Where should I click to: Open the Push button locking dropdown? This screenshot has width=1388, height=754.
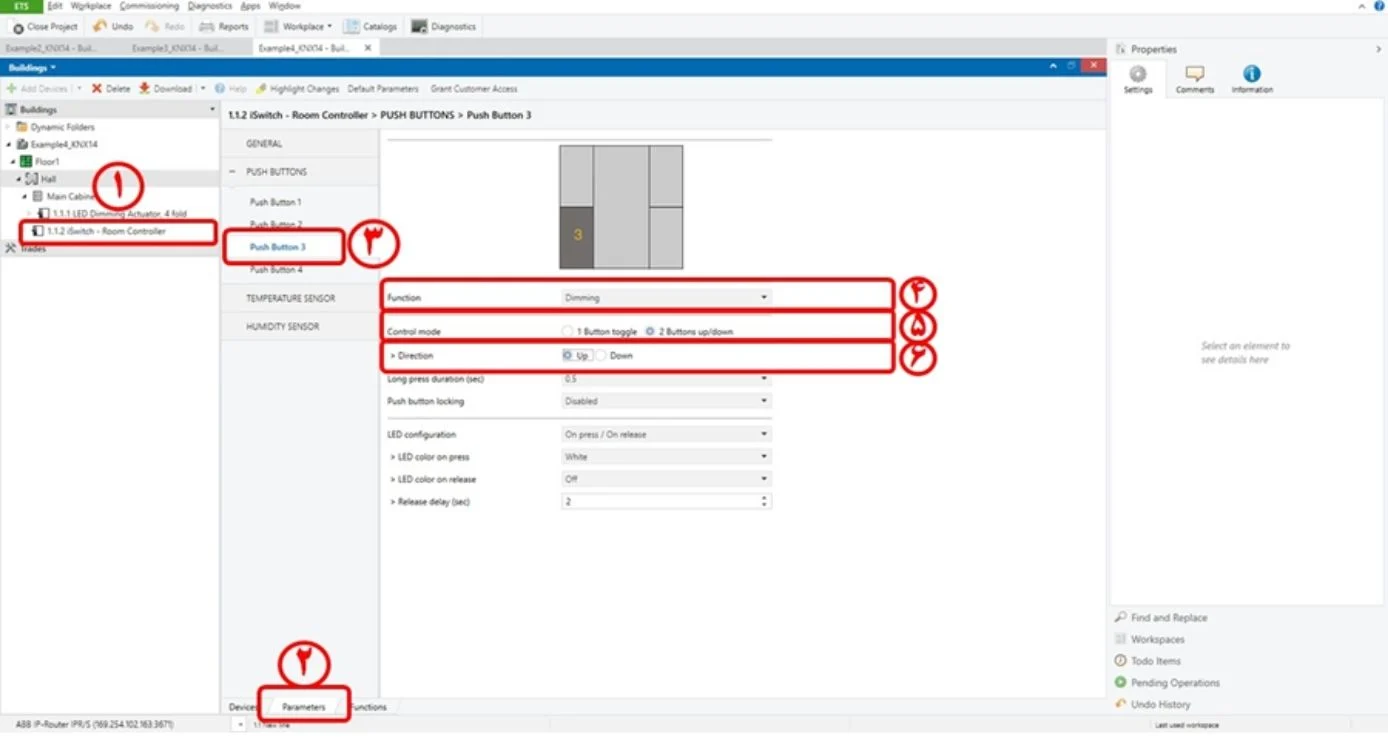pyautogui.click(x=666, y=401)
